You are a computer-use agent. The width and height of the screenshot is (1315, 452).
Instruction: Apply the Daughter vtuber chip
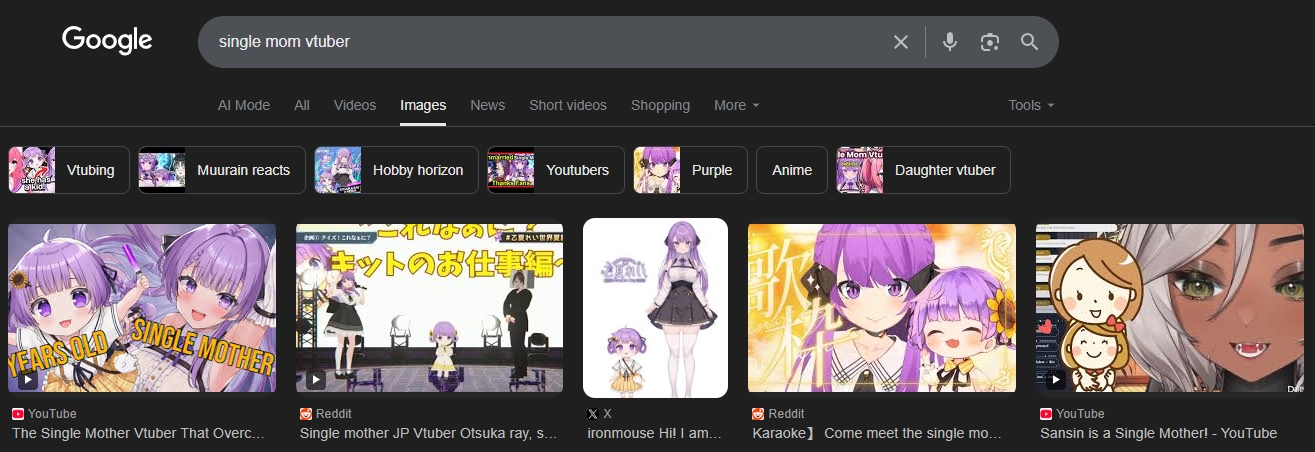point(923,170)
